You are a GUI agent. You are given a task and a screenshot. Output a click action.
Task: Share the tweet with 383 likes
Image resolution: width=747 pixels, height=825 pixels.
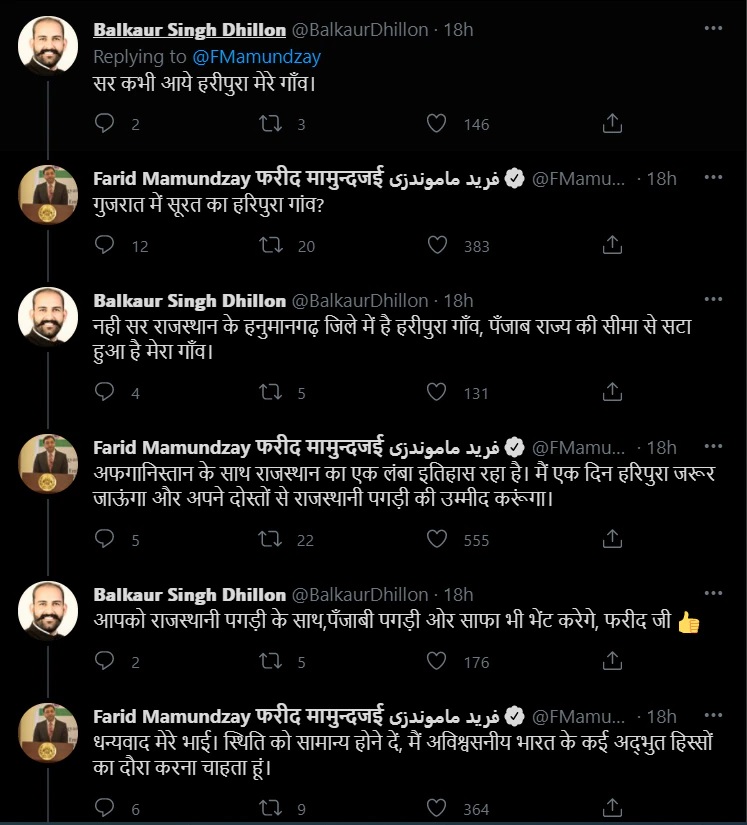tap(613, 245)
